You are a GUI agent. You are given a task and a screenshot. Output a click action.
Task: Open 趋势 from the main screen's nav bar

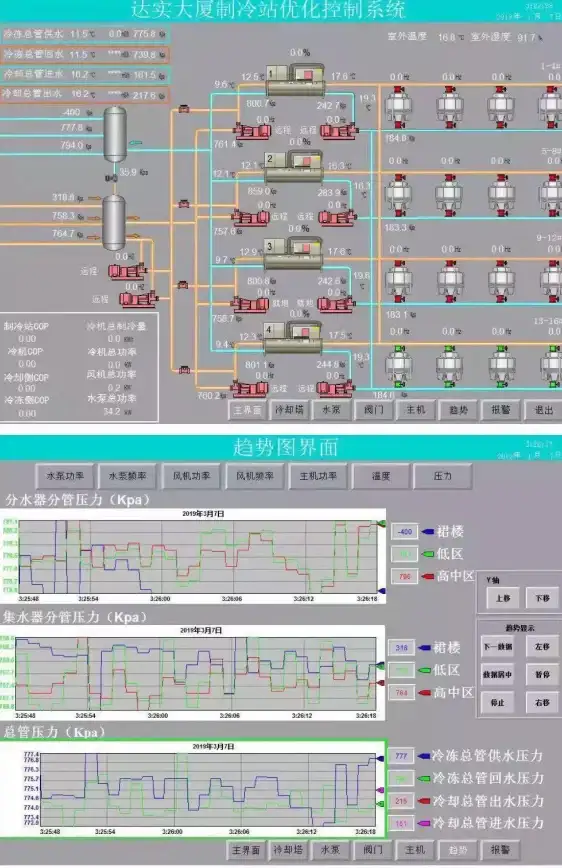pos(458,410)
